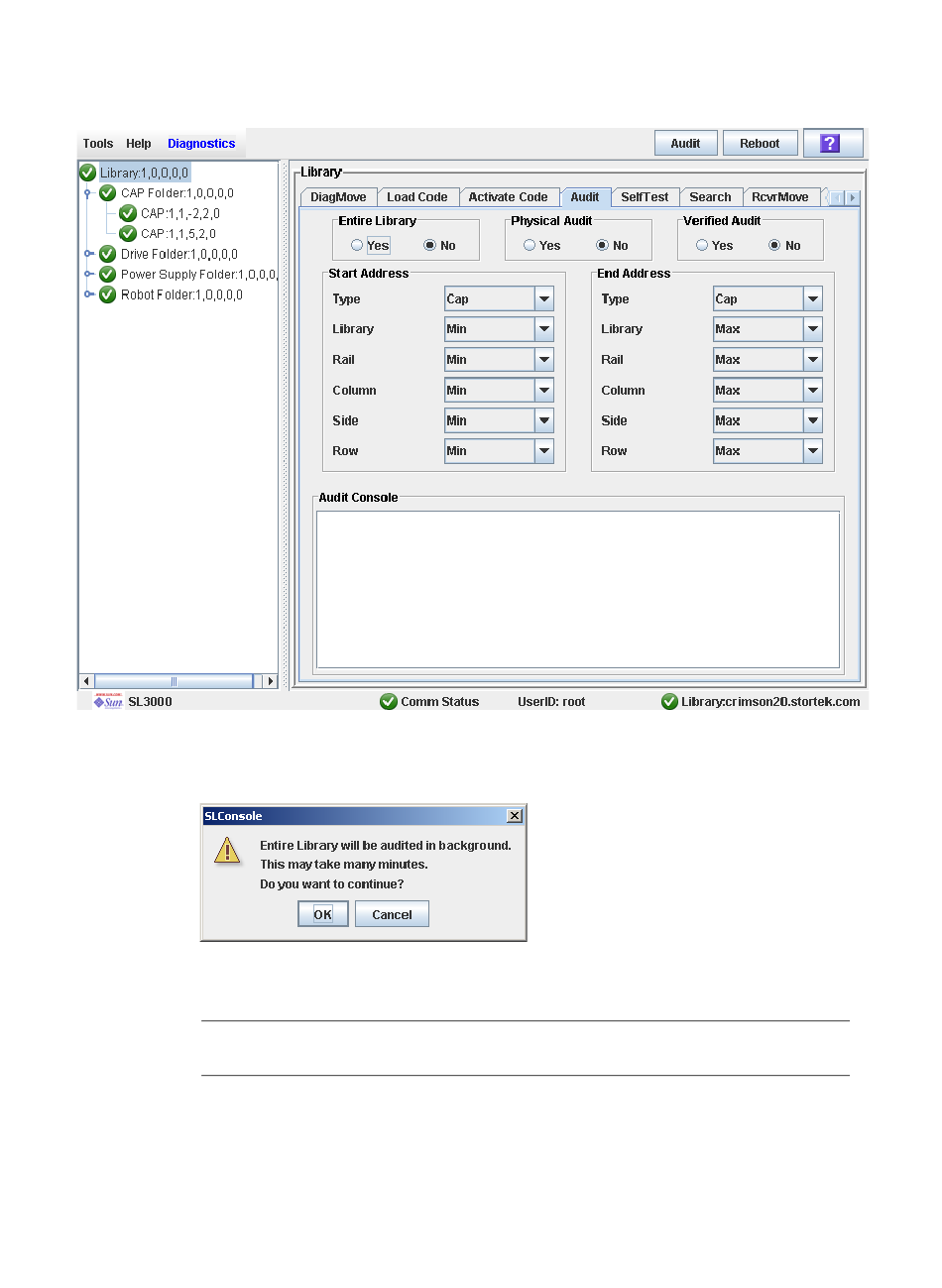Select Yes for Entire Library
942x1288 pixels.
tap(357, 246)
